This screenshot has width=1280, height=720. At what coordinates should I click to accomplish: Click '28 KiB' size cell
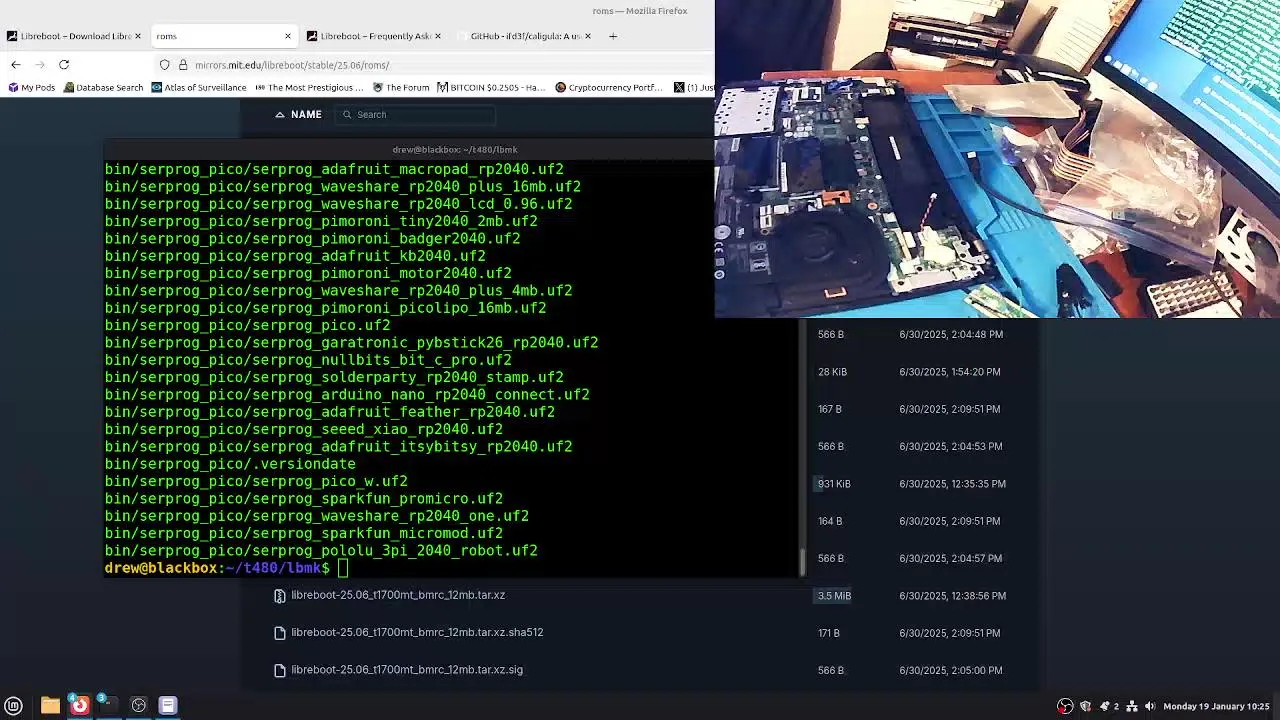(x=832, y=372)
